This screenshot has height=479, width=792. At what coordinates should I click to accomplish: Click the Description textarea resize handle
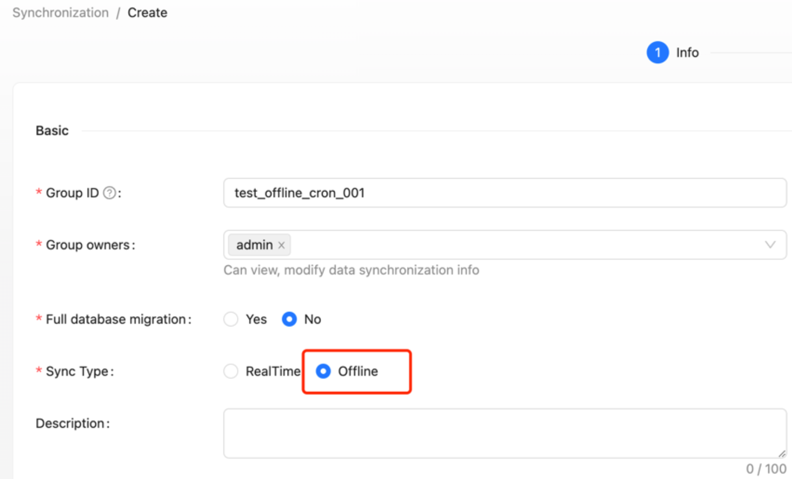(x=781, y=452)
